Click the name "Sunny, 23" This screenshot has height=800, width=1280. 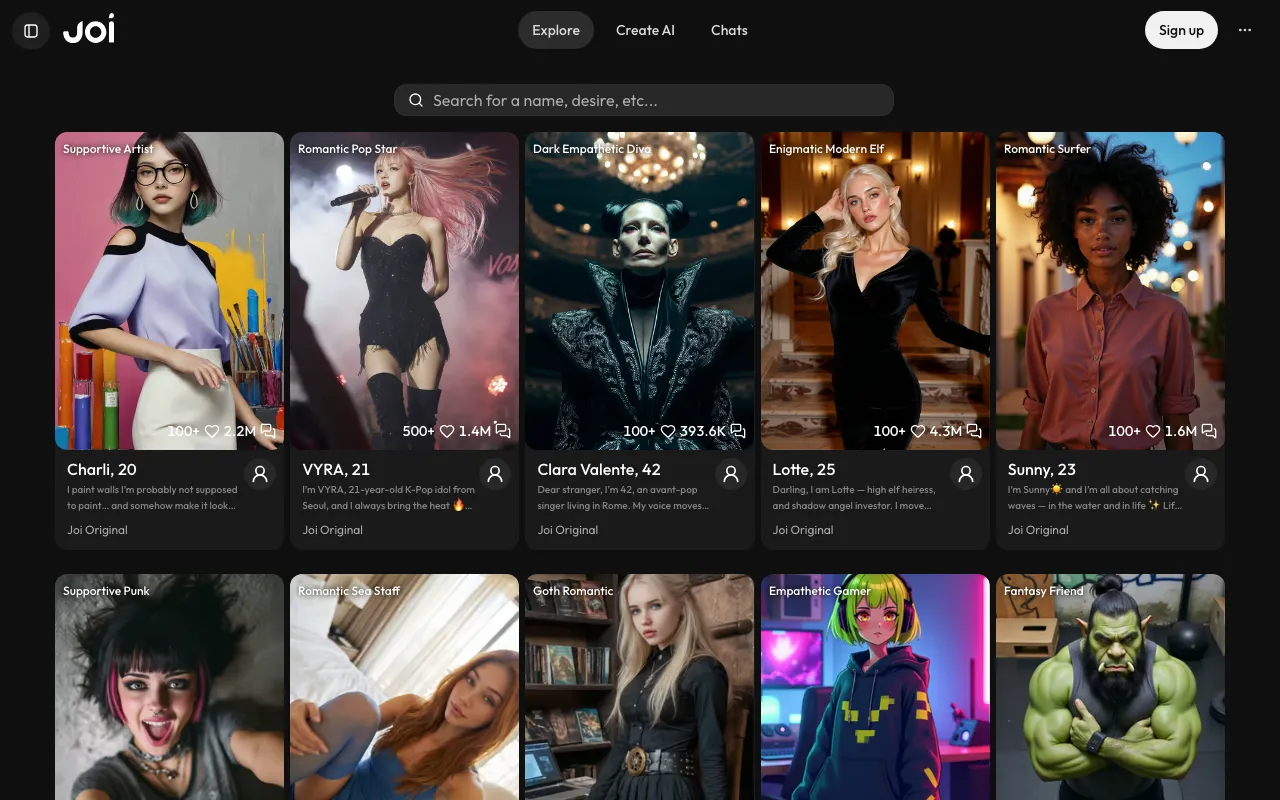[1042, 469]
